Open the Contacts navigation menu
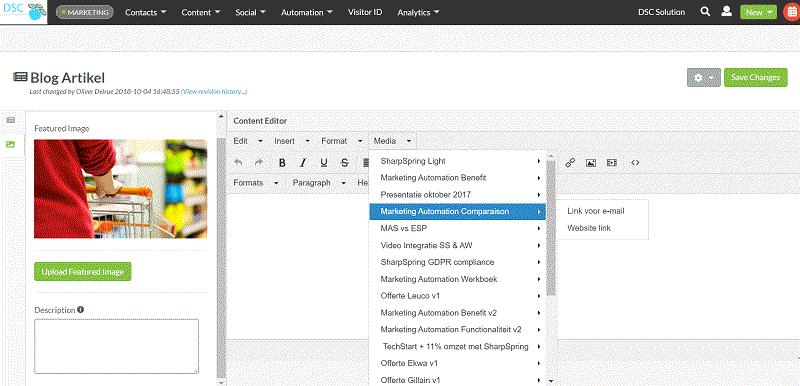 [145, 12]
